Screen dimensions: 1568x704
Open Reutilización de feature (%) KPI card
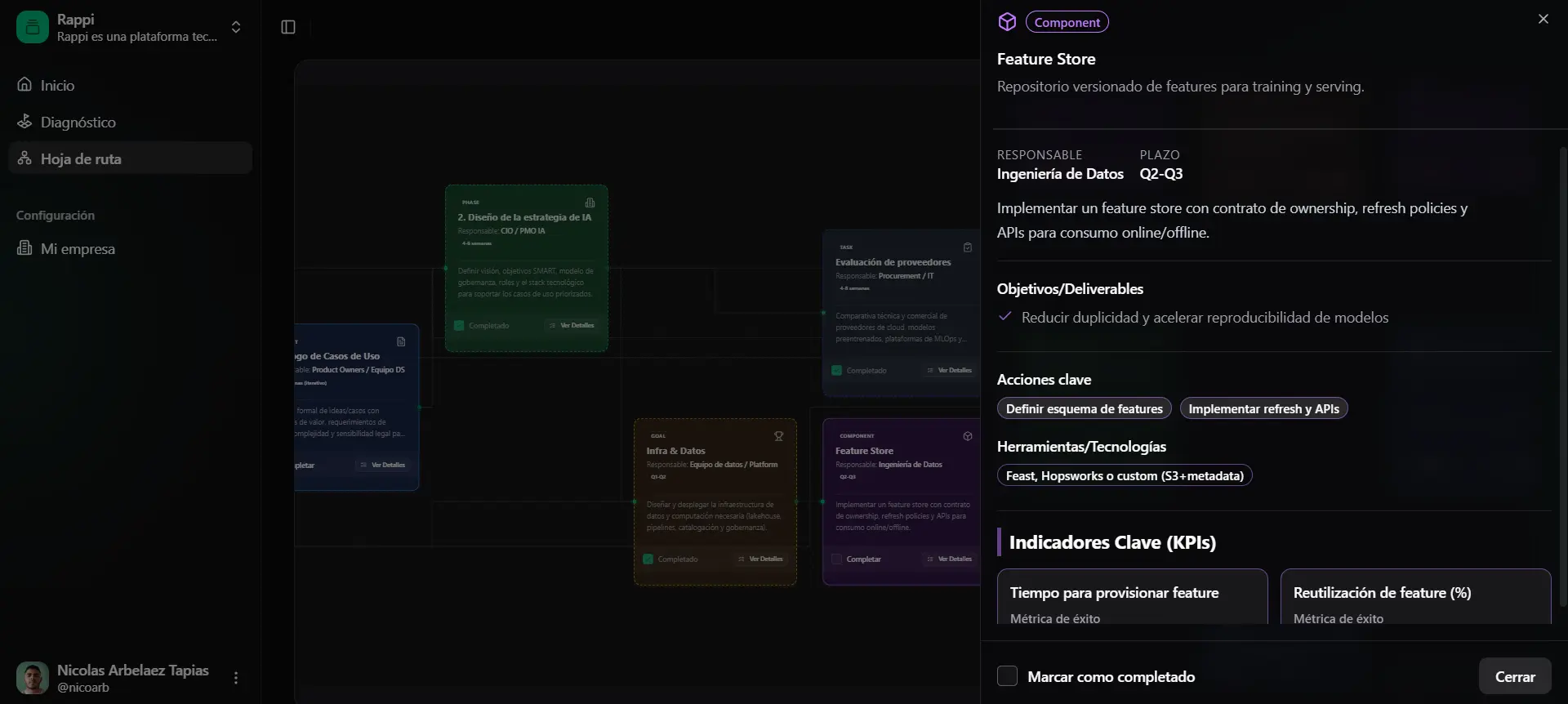[1415, 597]
